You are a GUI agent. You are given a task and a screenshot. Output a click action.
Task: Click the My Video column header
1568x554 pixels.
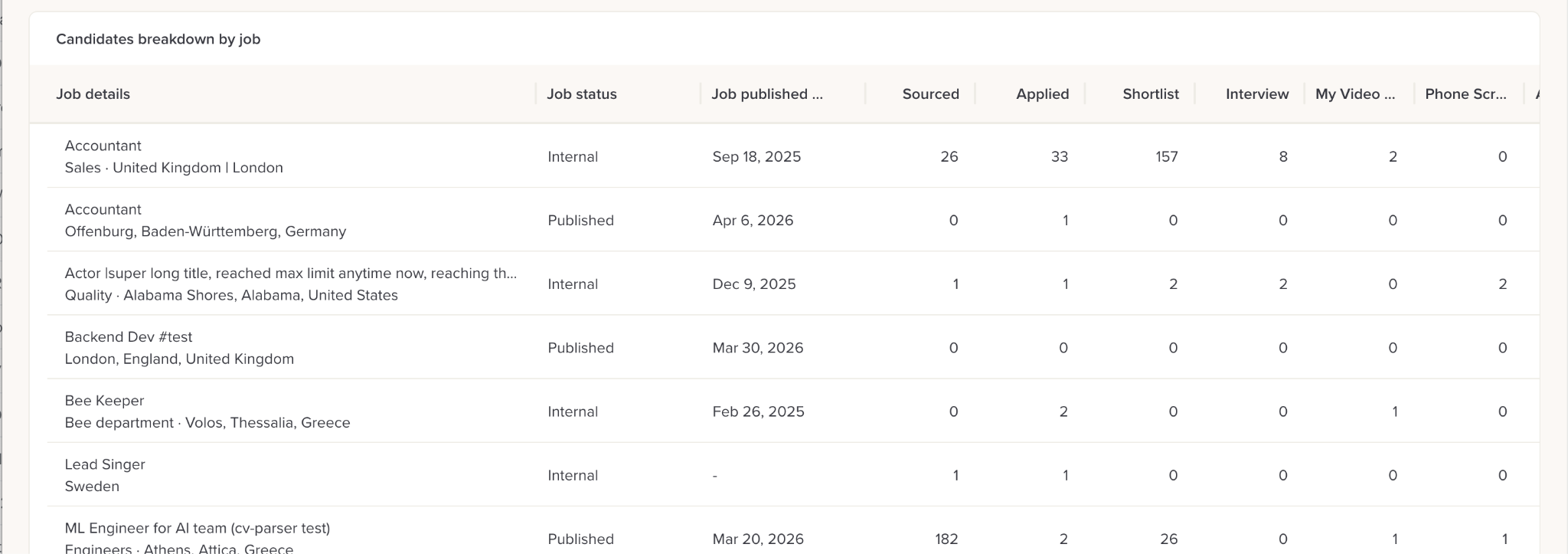[1354, 94]
